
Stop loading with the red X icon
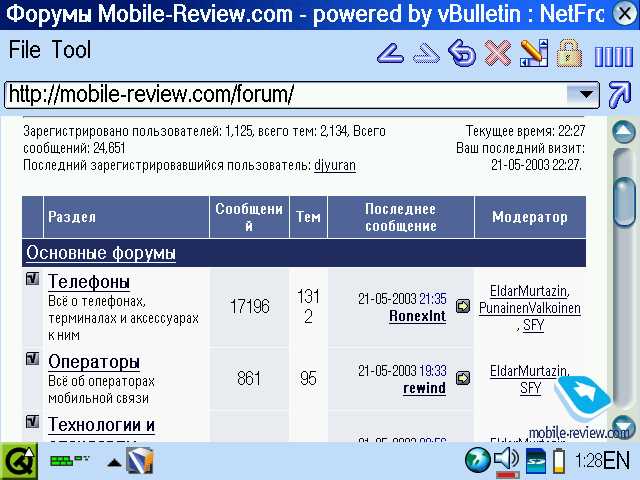[x=498, y=53]
